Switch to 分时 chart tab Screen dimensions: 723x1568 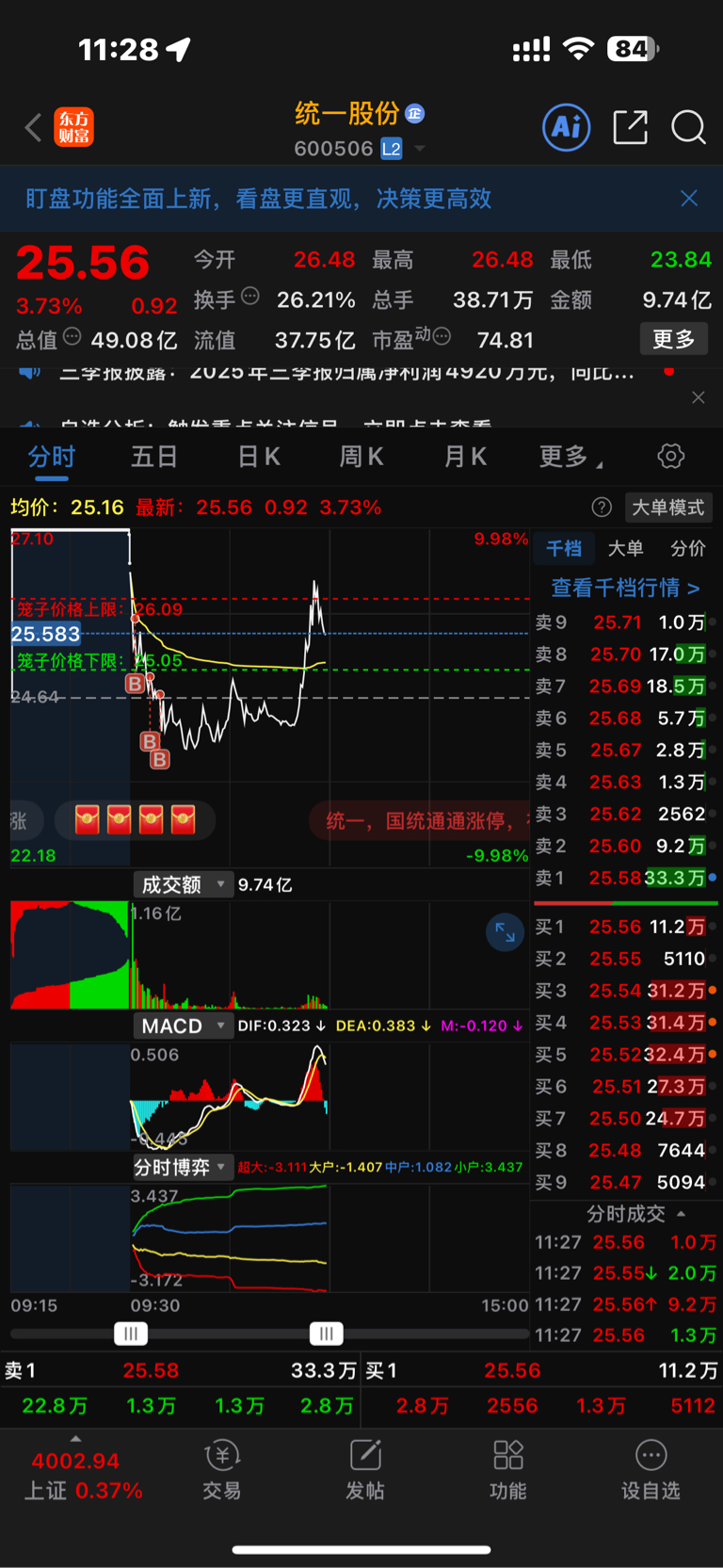coord(52,457)
